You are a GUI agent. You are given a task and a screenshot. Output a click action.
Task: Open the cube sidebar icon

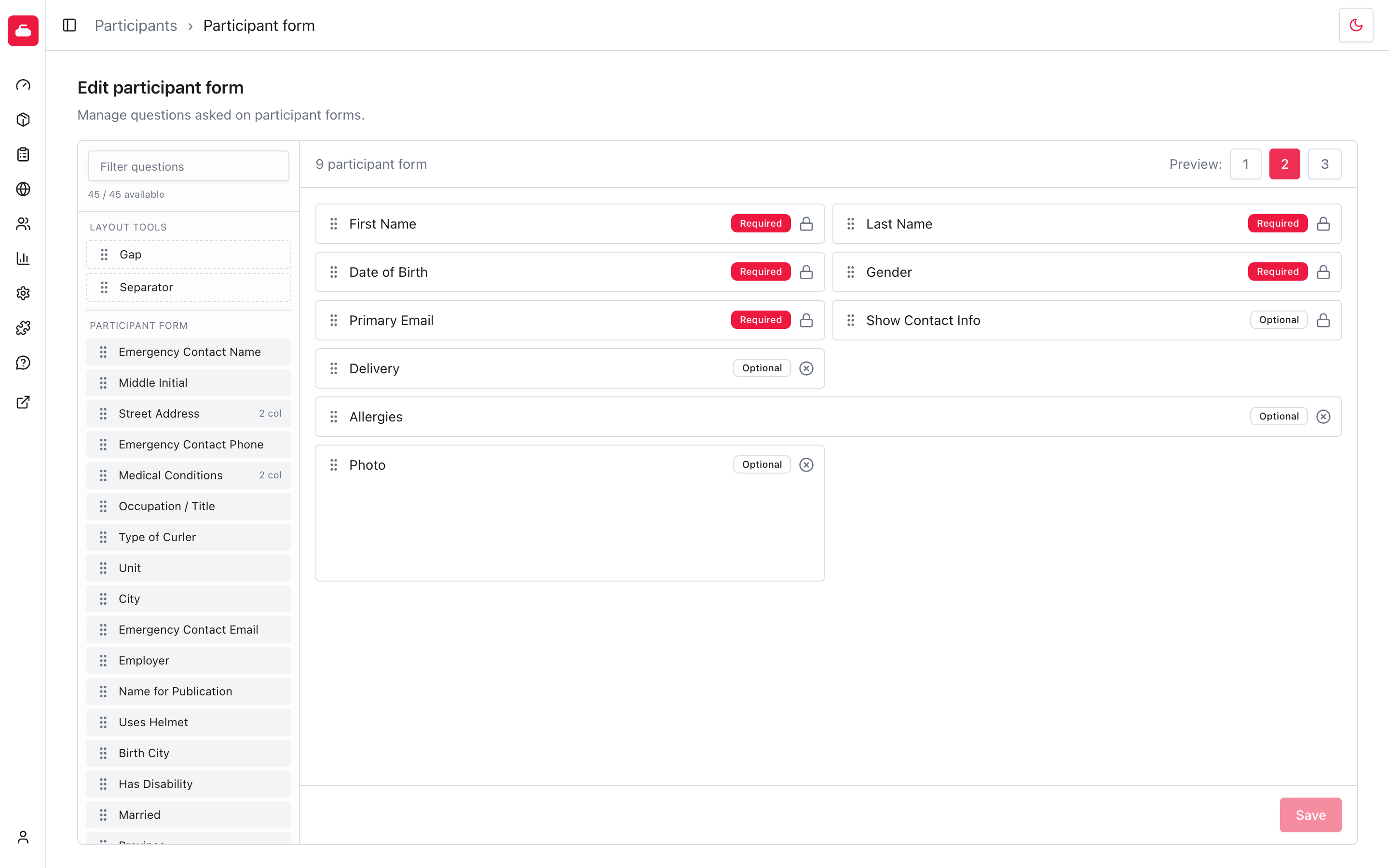point(23,120)
